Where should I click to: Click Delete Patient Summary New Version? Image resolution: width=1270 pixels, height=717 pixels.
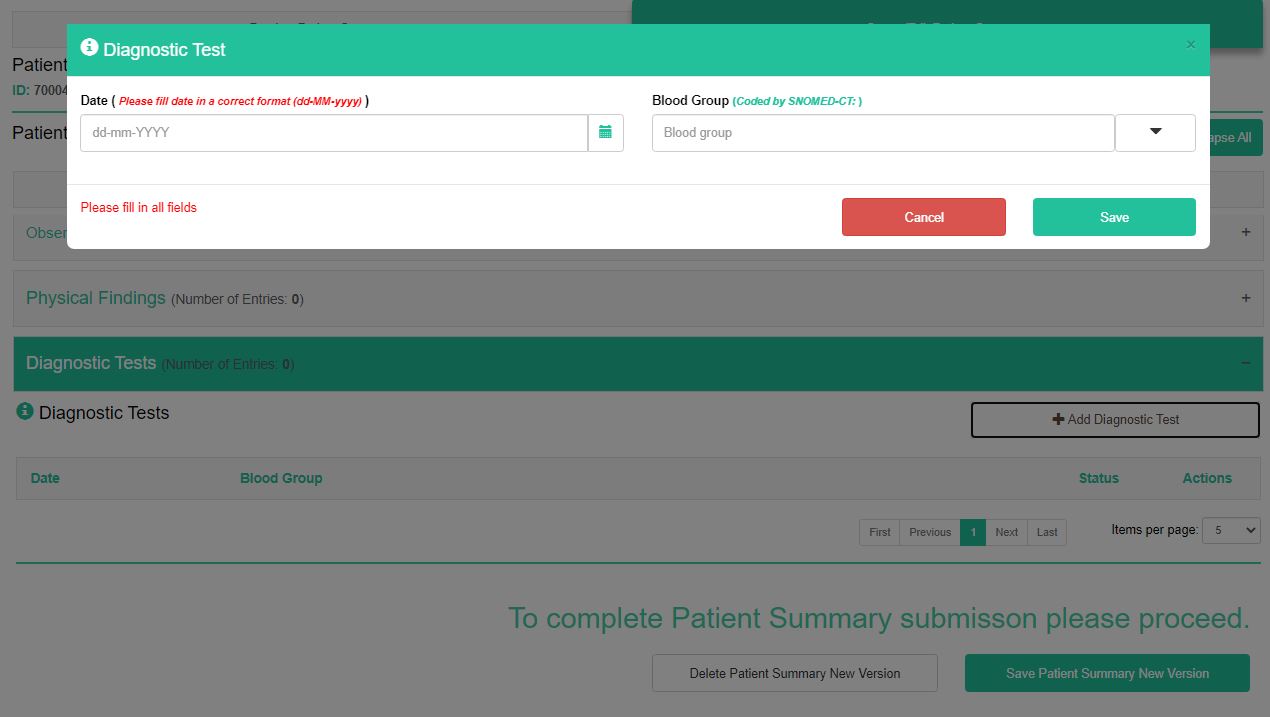pos(794,673)
